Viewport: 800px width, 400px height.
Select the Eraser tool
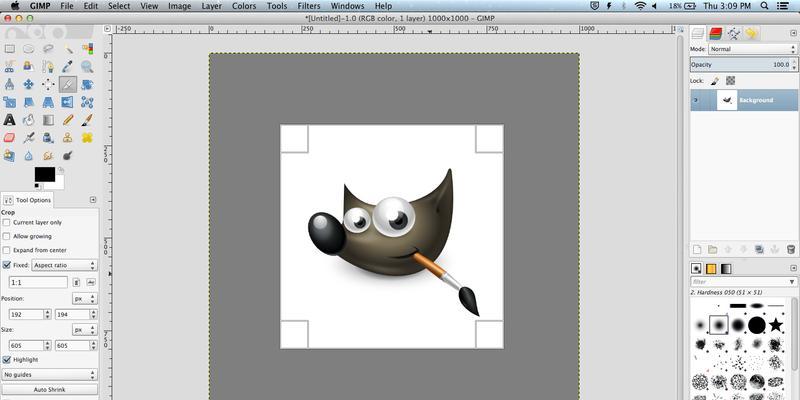point(9,138)
